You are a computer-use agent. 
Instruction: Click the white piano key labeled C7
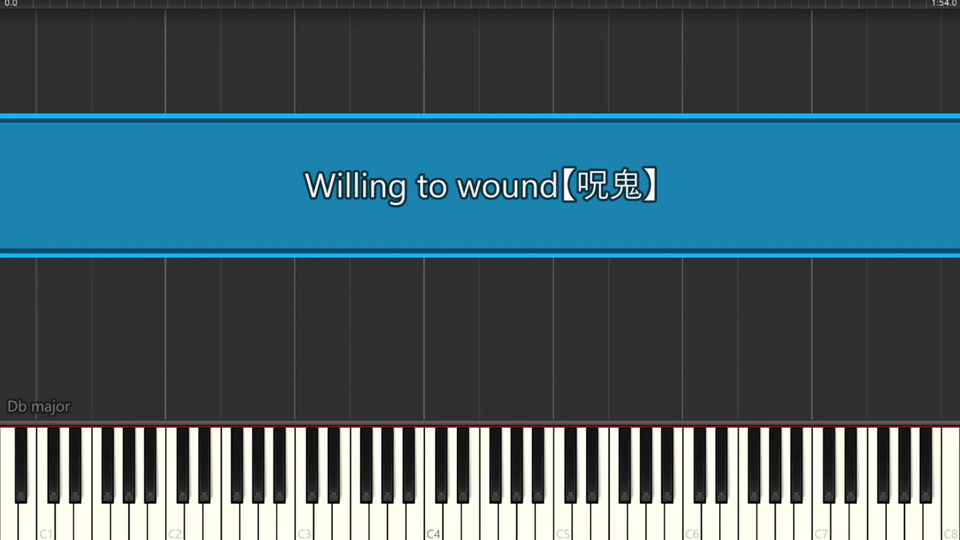[x=821, y=520]
